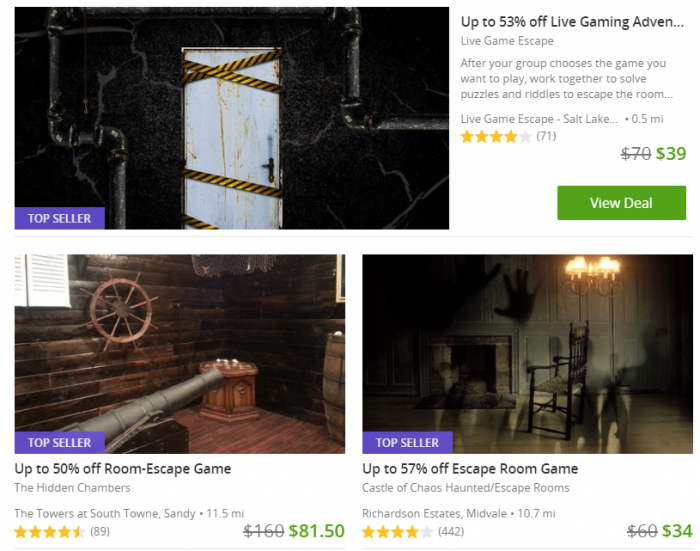Click the TOP SELLER badge on door image
The image size is (700, 551).
point(59,218)
